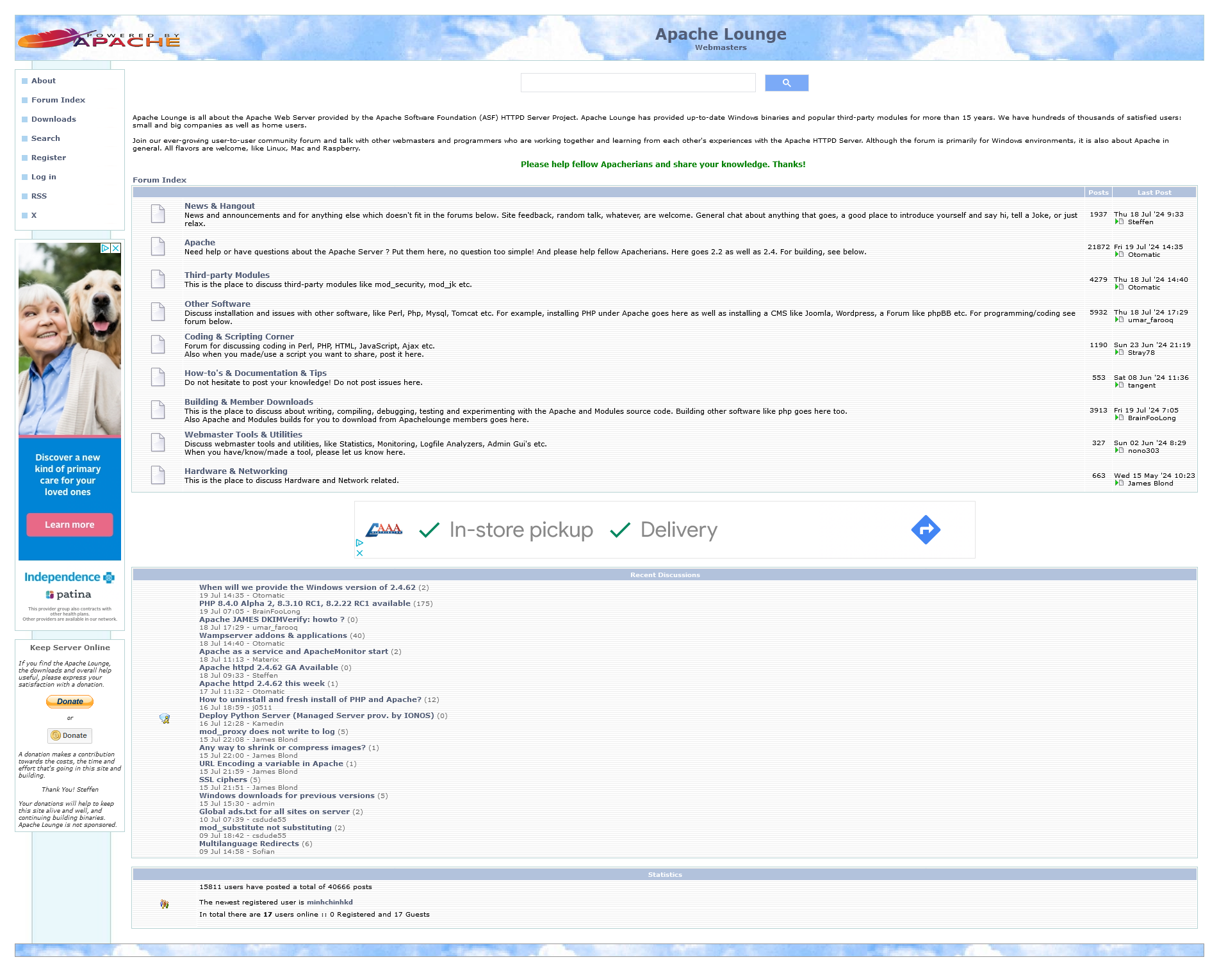Click the grey coin Donate button
This screenshot has height=980, width=1219.
(x=70, y=735)
